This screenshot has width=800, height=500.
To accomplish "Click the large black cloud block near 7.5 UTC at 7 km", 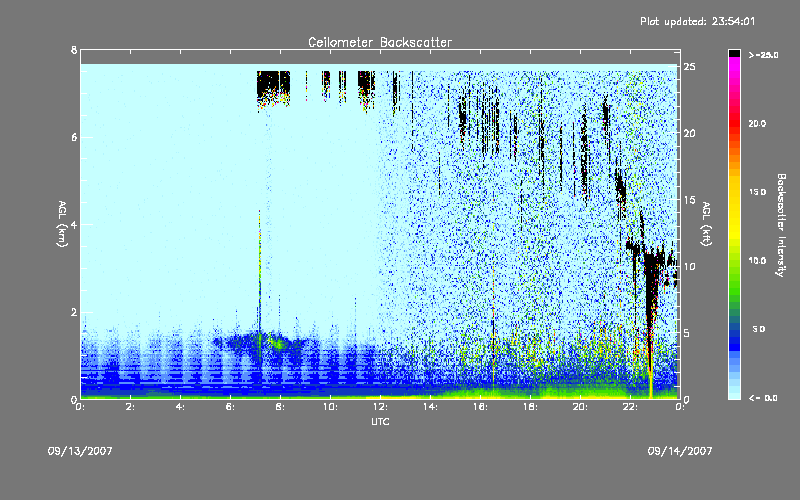I will pyautogui.click(x=273, y=87).
